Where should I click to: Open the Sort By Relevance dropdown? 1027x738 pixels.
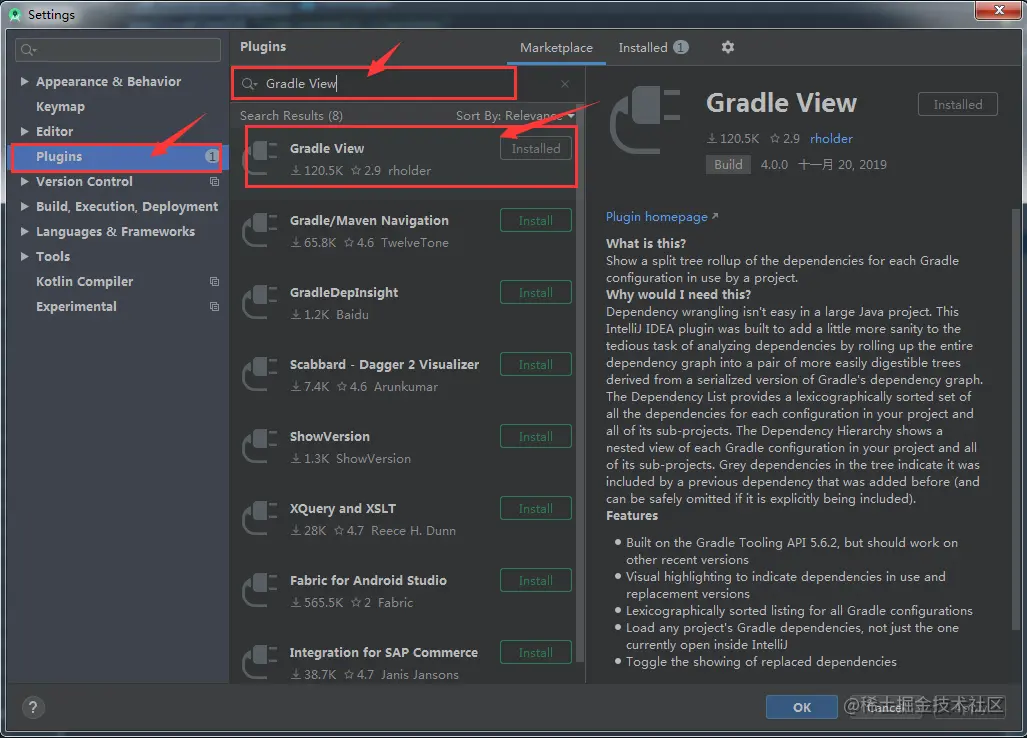[x=515, y=116]
